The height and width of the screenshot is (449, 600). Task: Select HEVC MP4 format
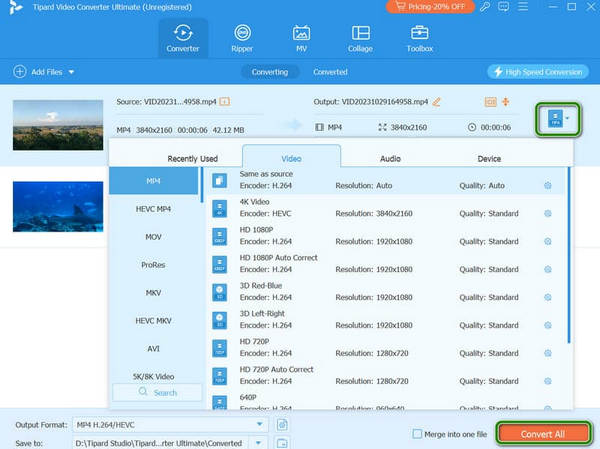[x=153, y=209]
